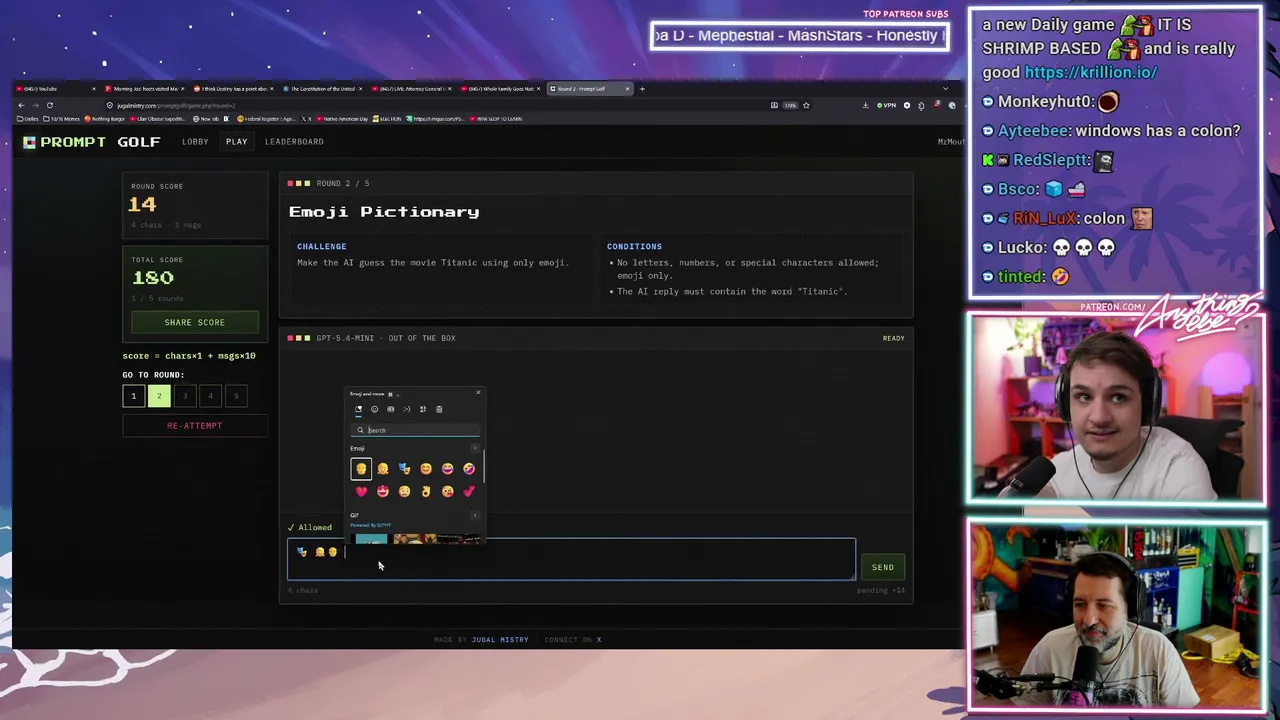Image resolution: width=1280 pixels, height=720 pixels.
Task: Select the recently used tab in emoji picker
Action: [359, 409]
